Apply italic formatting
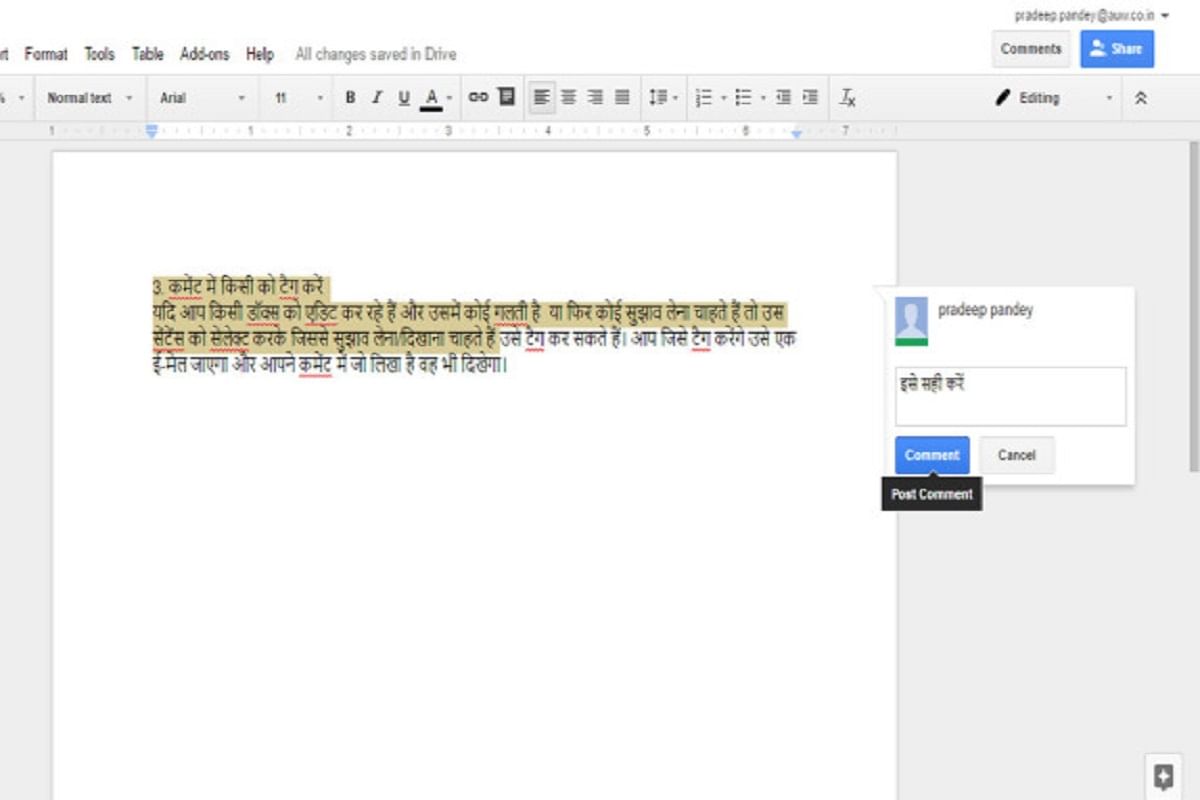The image size is (1200, 800). [376, 97]
